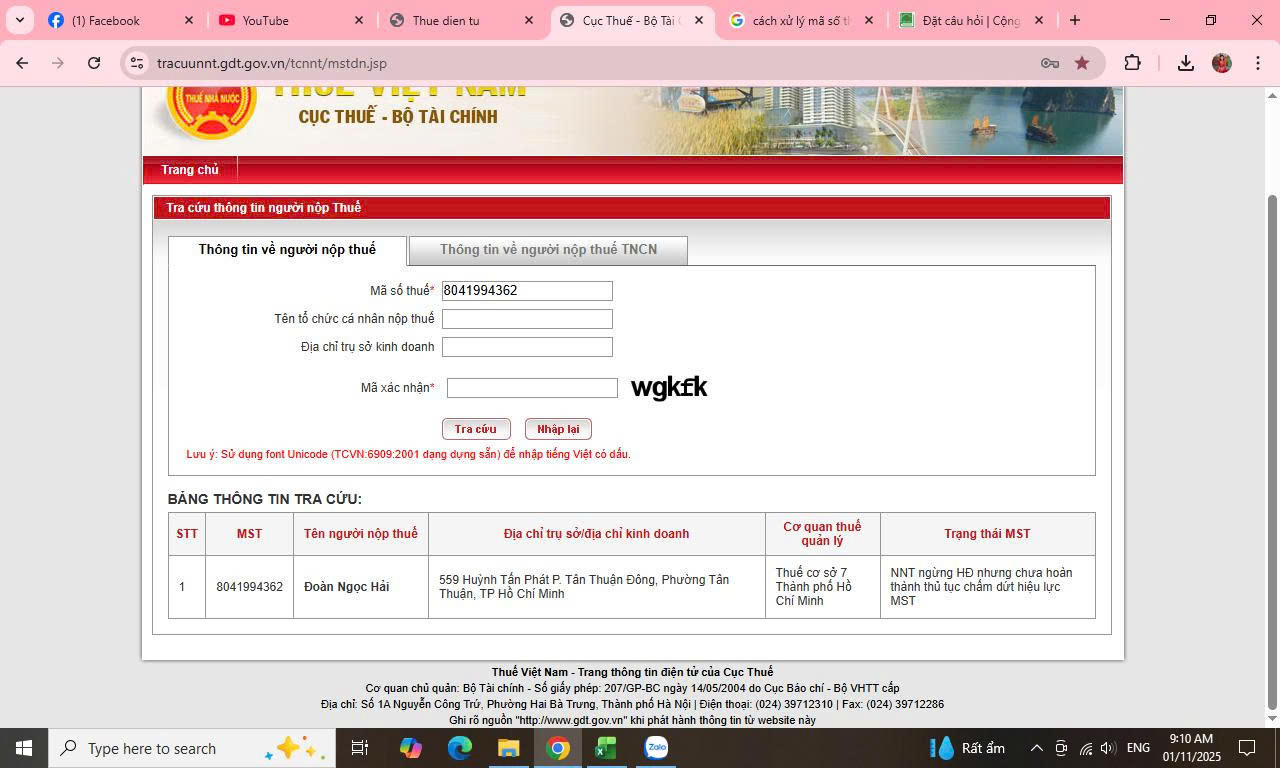Click the password key icon in address bar

(x=1050, y=63)
